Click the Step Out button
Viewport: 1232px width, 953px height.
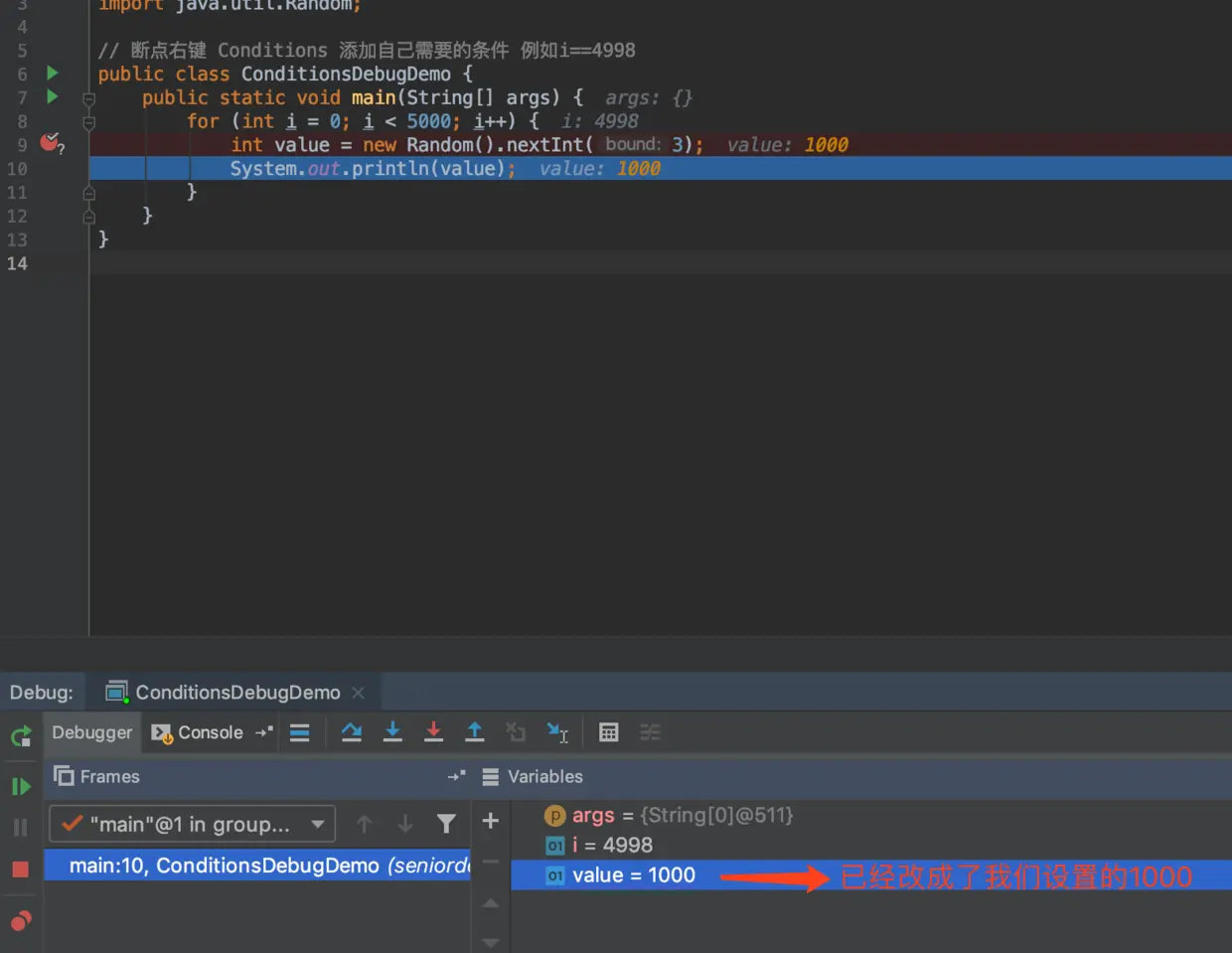475,732
